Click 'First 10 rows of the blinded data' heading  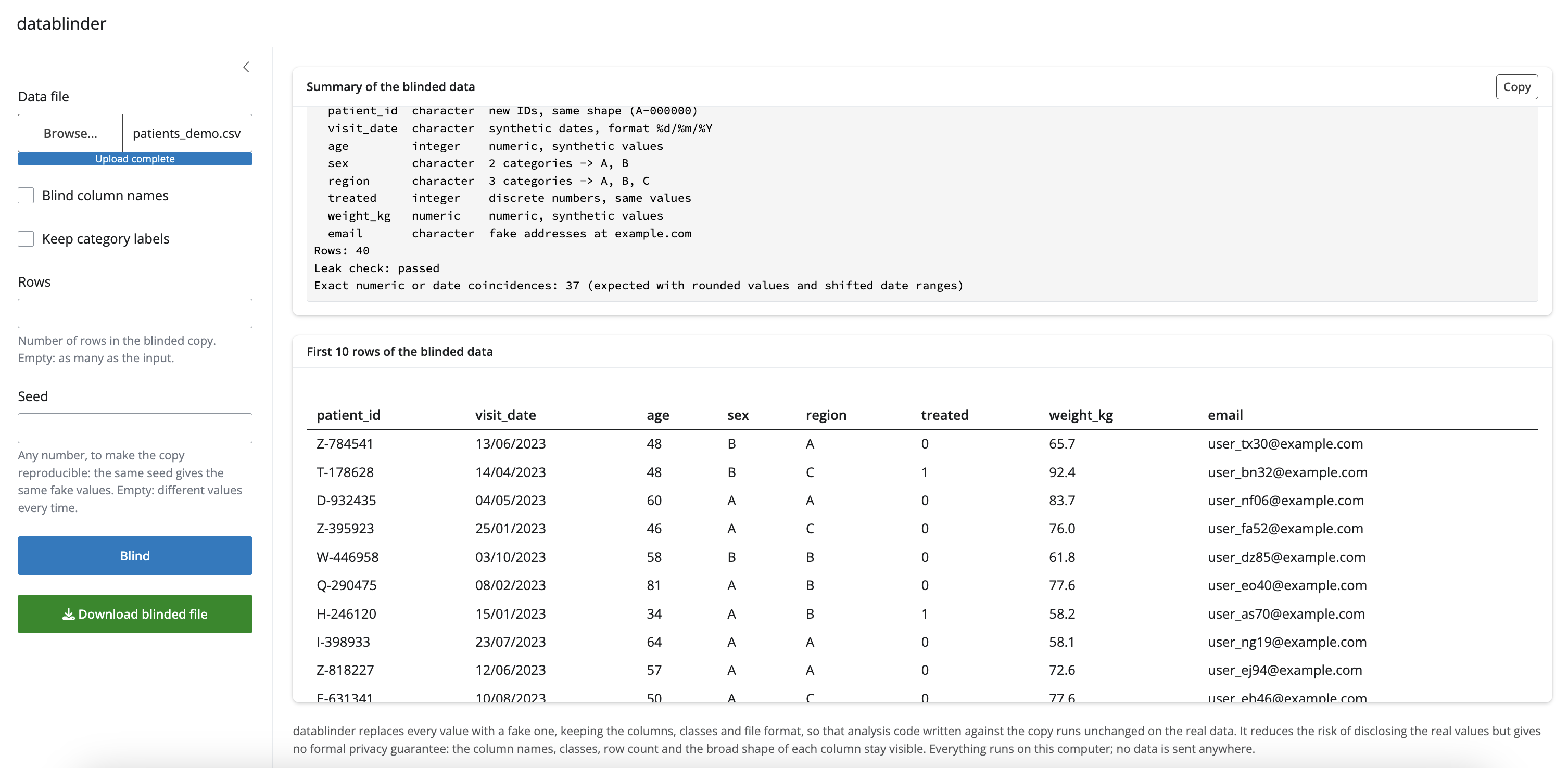[400, 352]
